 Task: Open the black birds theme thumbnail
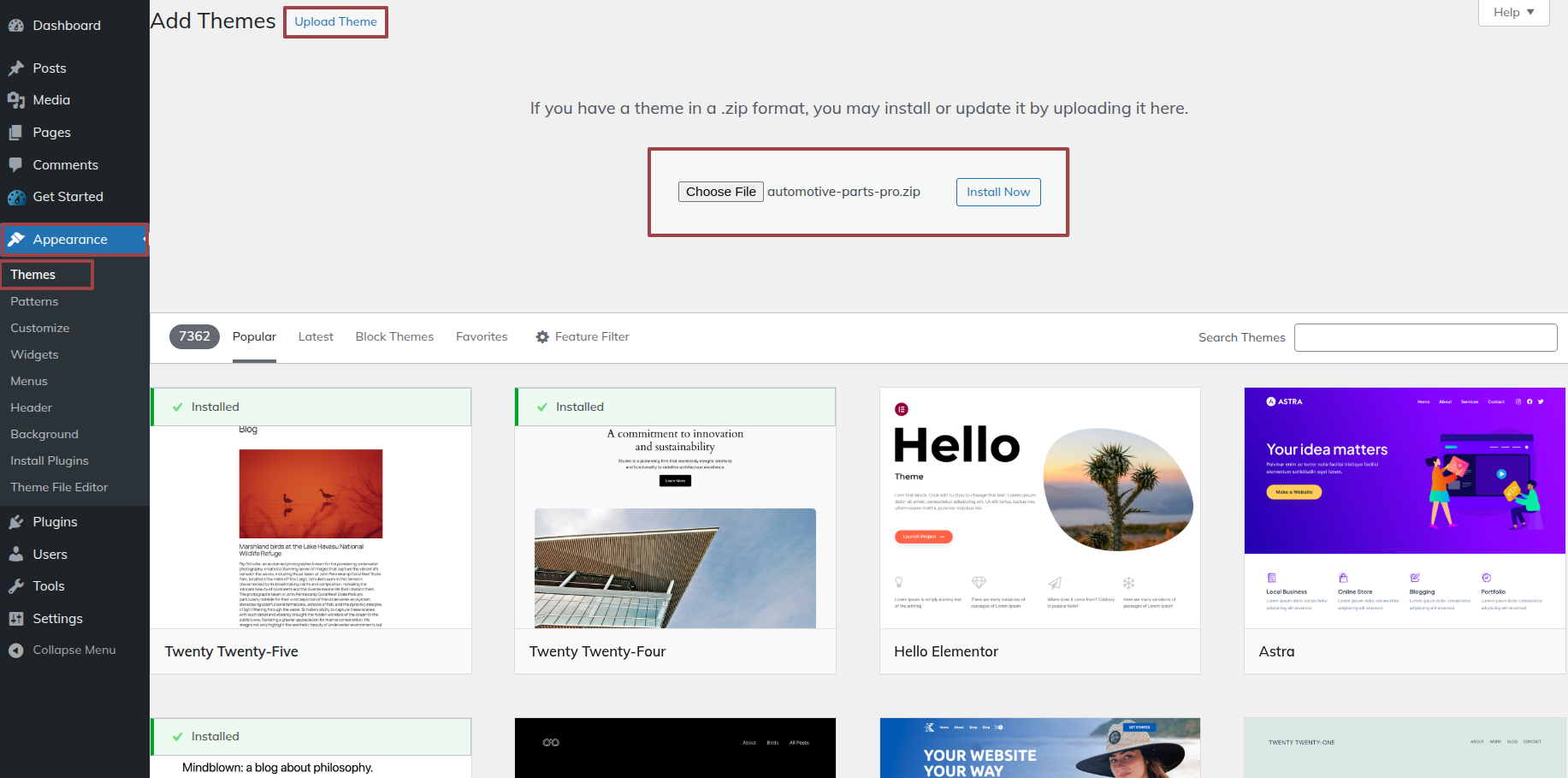[x=675, y=748]
